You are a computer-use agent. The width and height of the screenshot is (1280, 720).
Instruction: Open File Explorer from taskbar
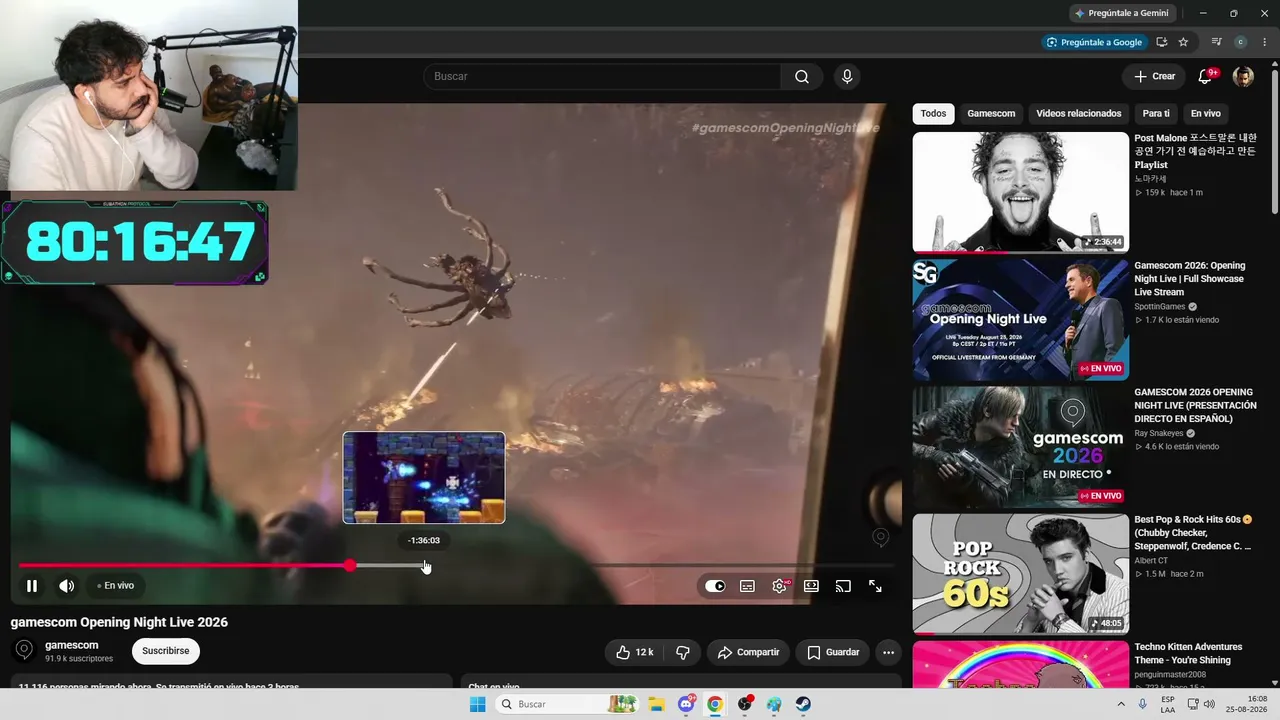(x=657, y=704)
